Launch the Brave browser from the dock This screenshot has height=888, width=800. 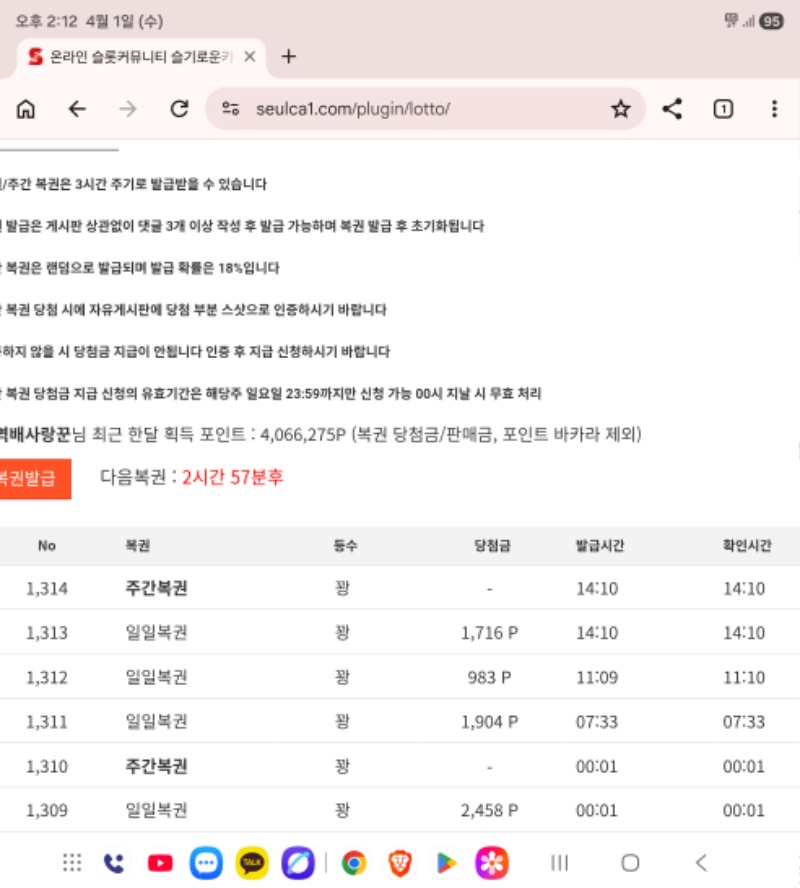(400, 862)
